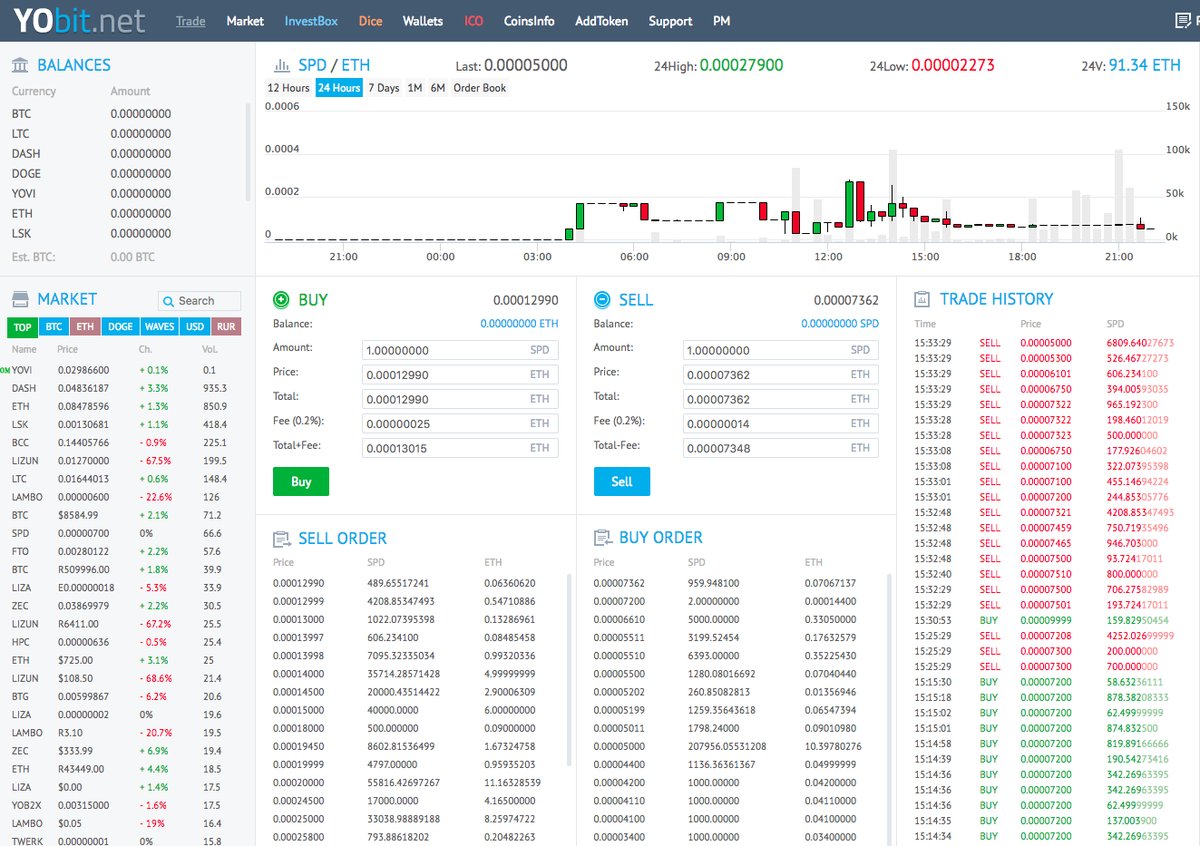Screen dimensions: 1200x846
Task: Select the TOP market filter
Action: [x=22, y=327]
